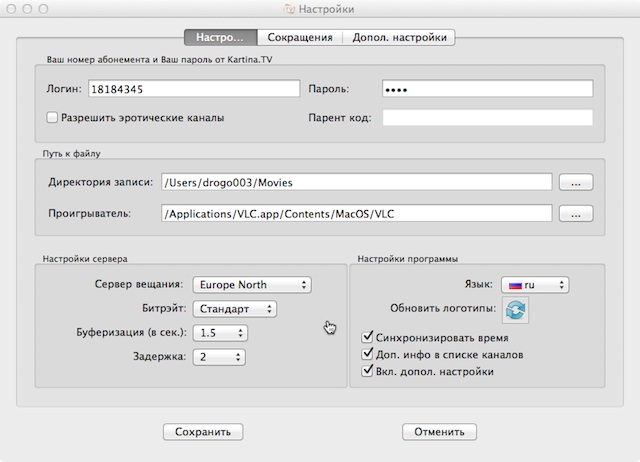Toggle Синхронизировать время checkbox

coord(368,337)
